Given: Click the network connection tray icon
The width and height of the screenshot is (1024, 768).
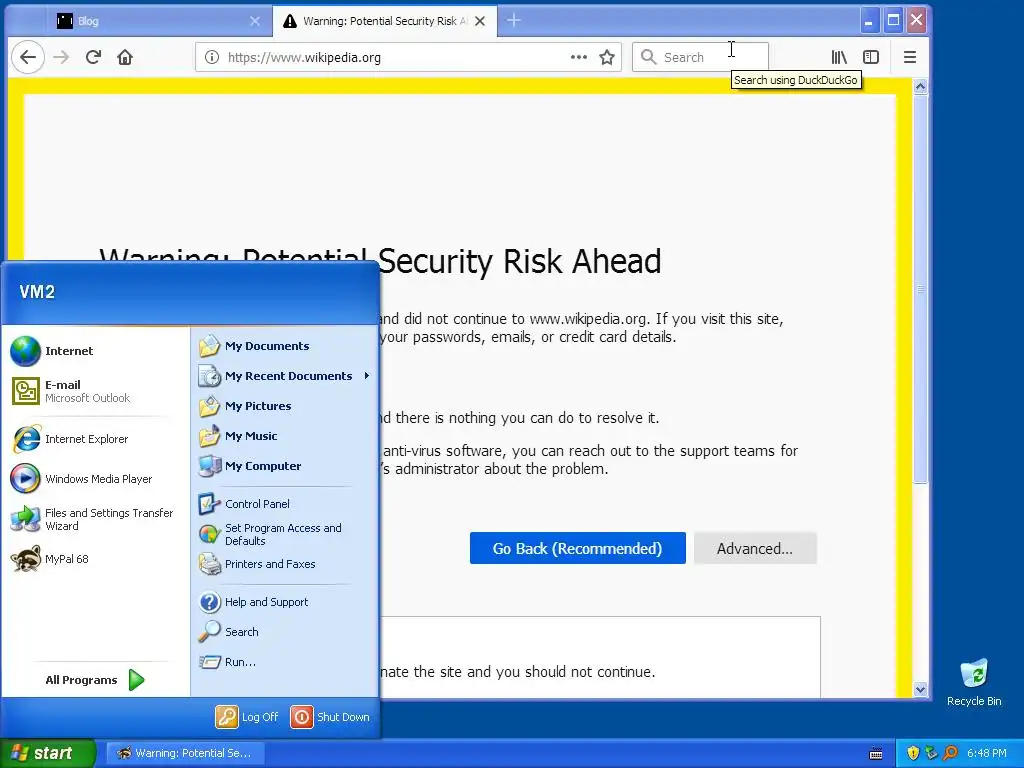Looking at the screenshot, I should (932, 753).
